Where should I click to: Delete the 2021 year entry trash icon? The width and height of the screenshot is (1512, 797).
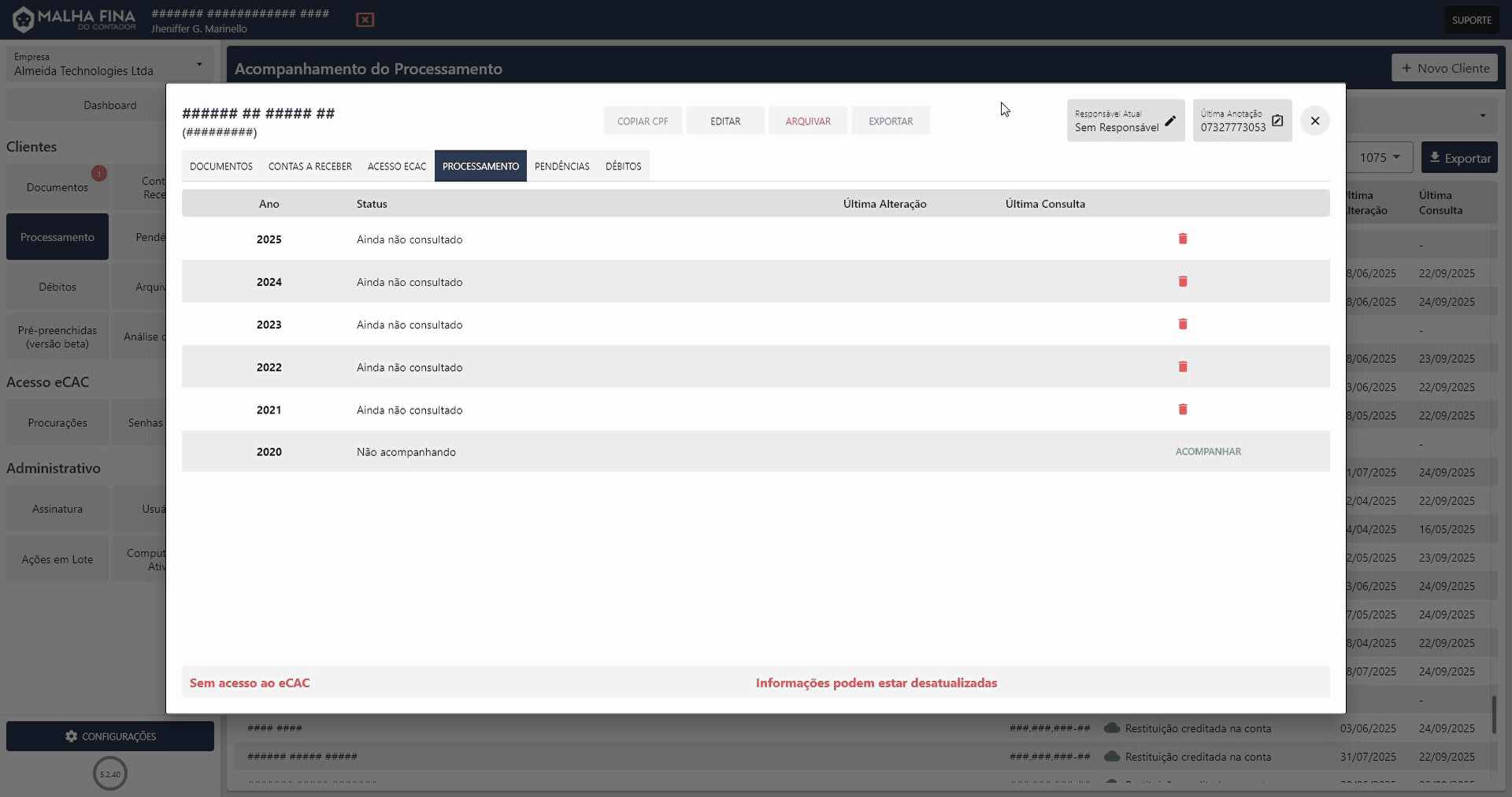tap(1182, 410)
